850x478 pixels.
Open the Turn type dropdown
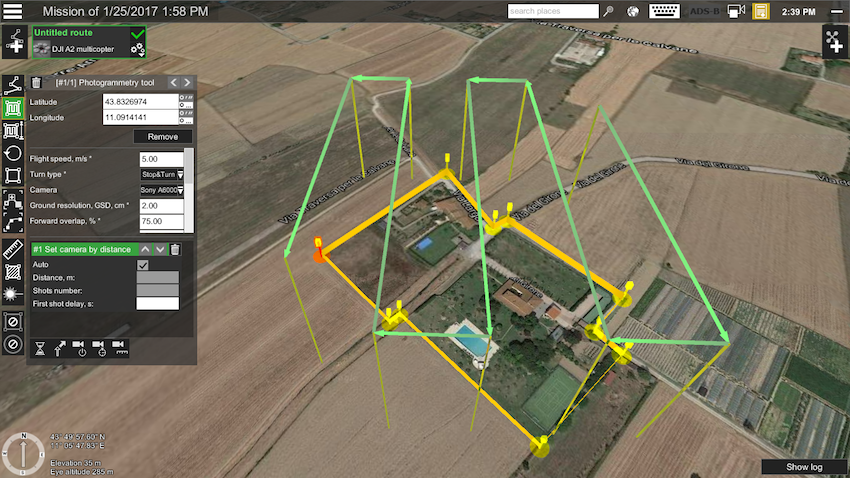pos(162,175)
